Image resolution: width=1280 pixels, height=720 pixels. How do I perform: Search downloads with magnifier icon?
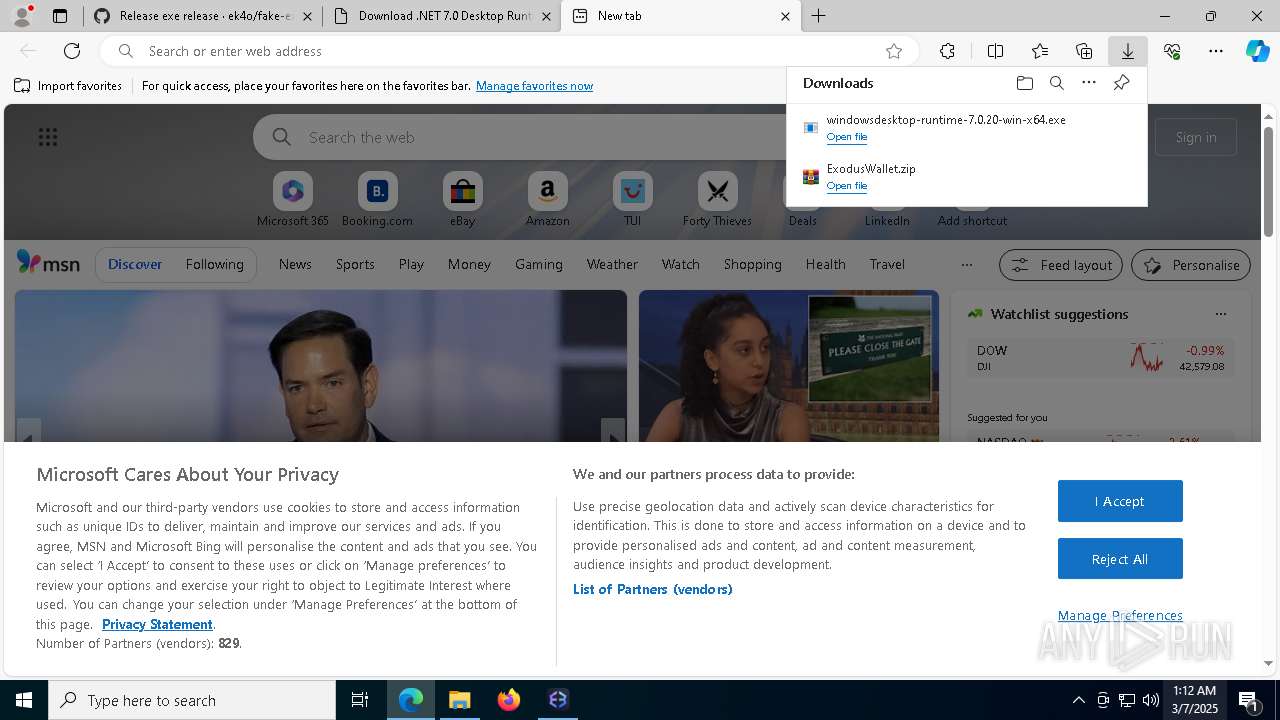pos(1056,83)
